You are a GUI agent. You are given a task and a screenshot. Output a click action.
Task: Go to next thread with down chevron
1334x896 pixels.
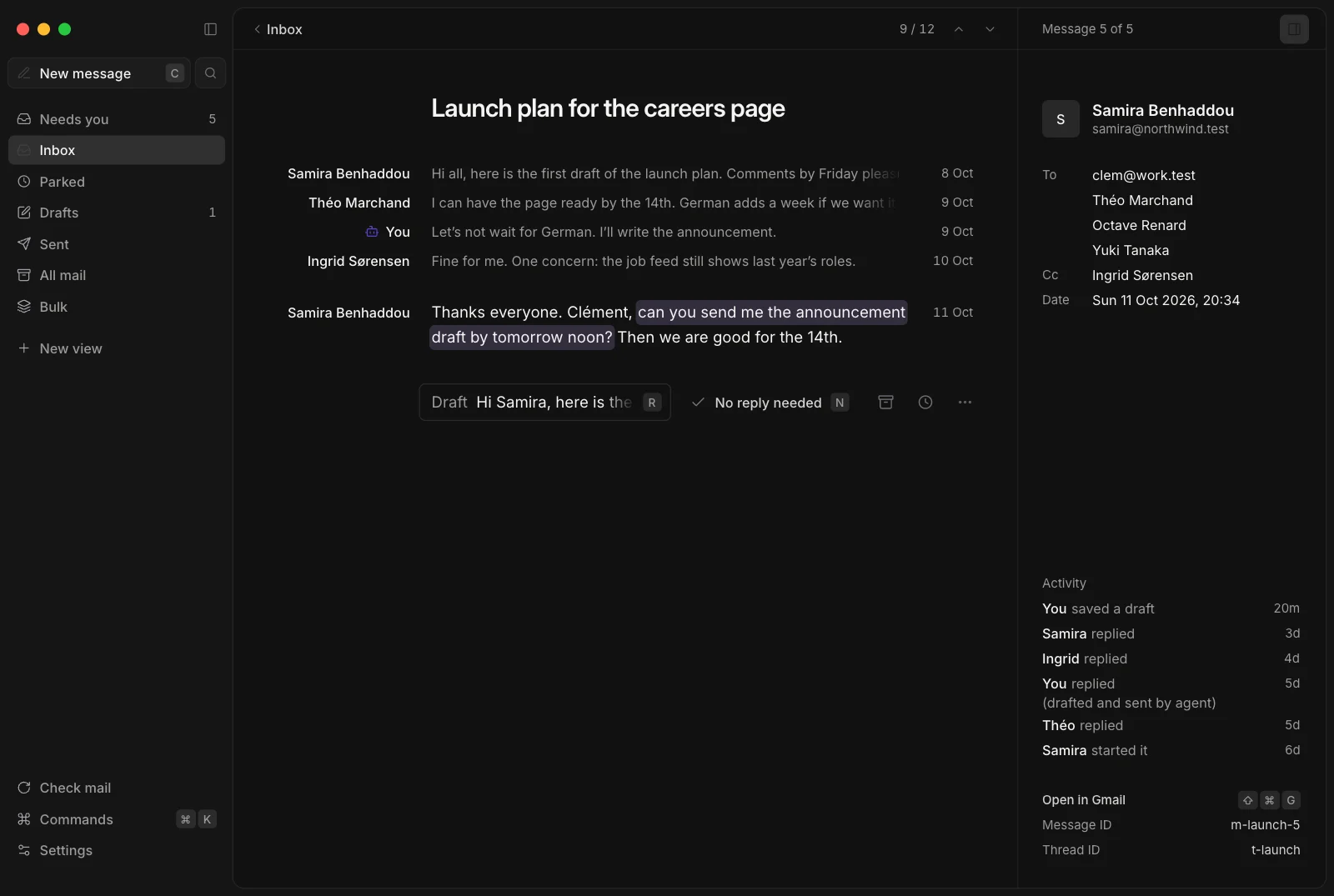[990, 29]
